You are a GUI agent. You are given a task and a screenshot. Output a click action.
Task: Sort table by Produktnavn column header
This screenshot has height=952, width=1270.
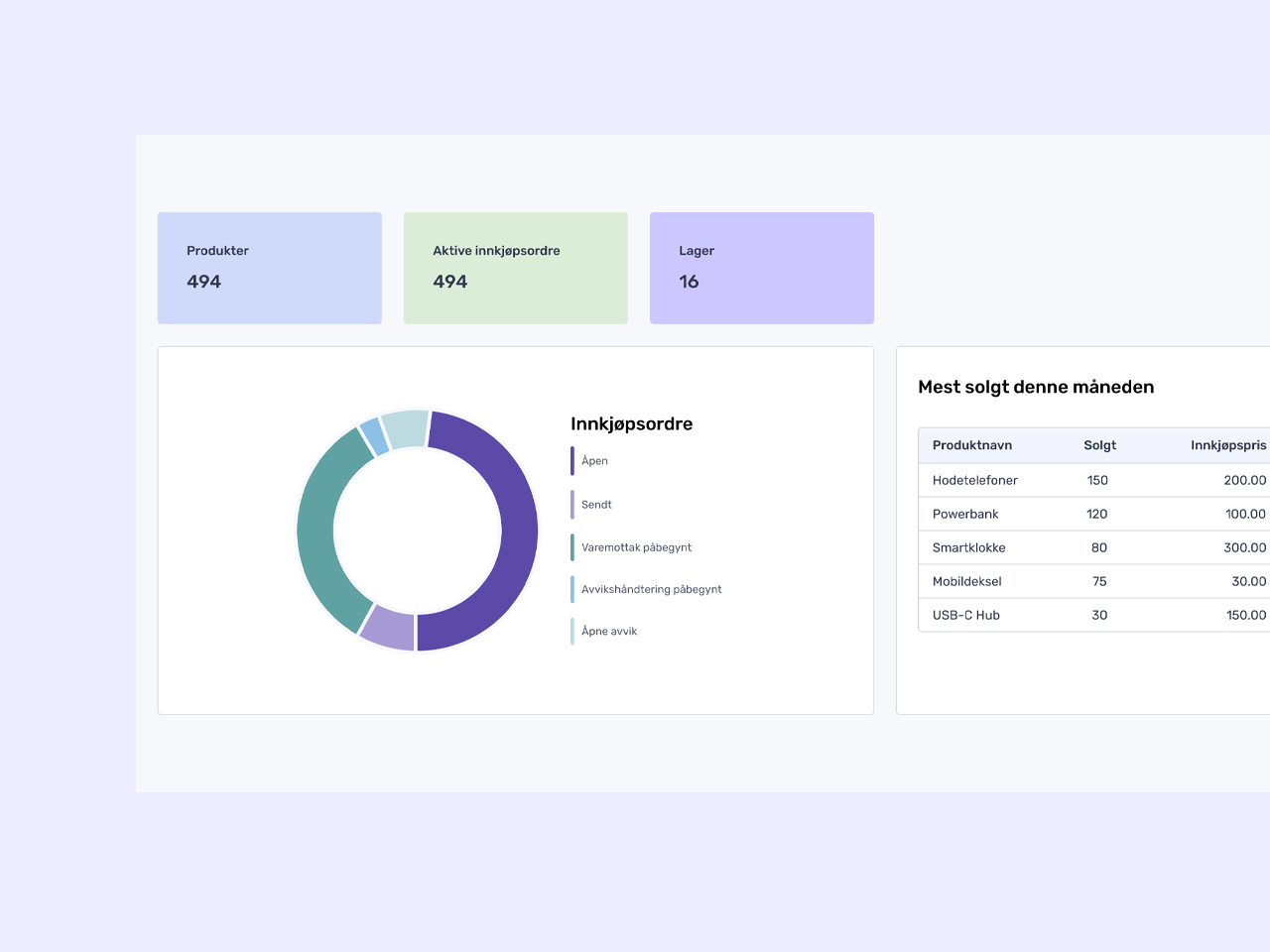coord(971,445)
